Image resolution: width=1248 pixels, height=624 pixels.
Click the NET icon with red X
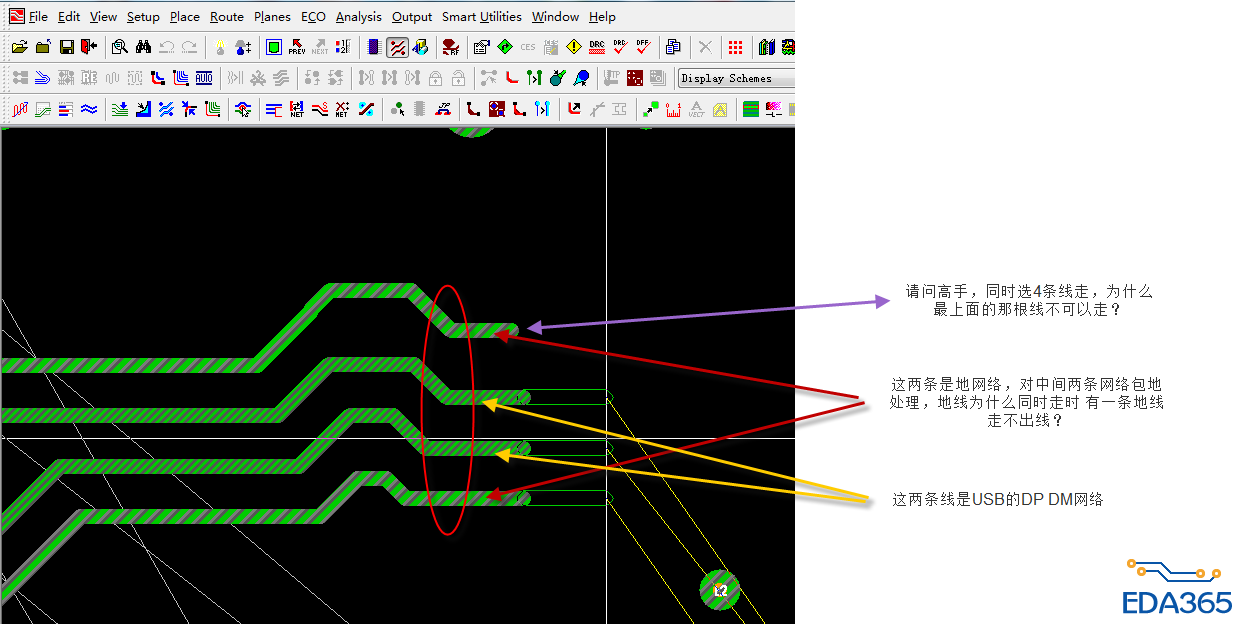tap(343, 109)
